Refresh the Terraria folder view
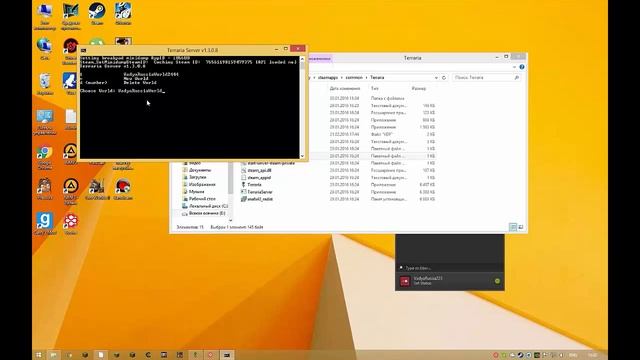 click(x=444, y=78)
